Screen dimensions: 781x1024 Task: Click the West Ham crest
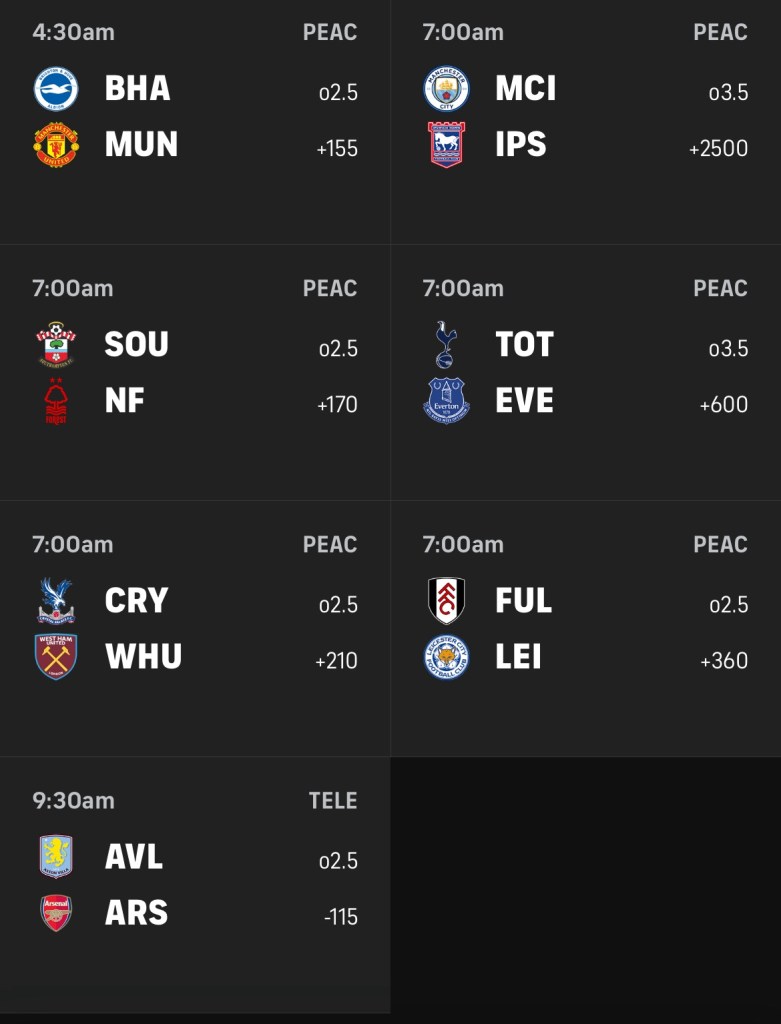tap(56, 657)
